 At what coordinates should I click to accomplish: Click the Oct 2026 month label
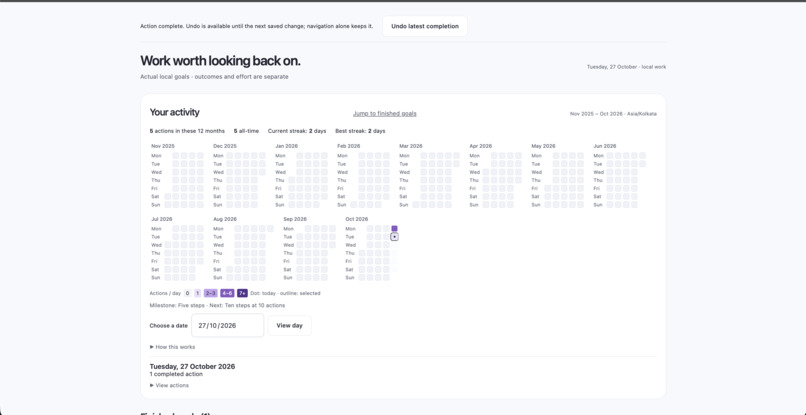click(x=357, y=219)
